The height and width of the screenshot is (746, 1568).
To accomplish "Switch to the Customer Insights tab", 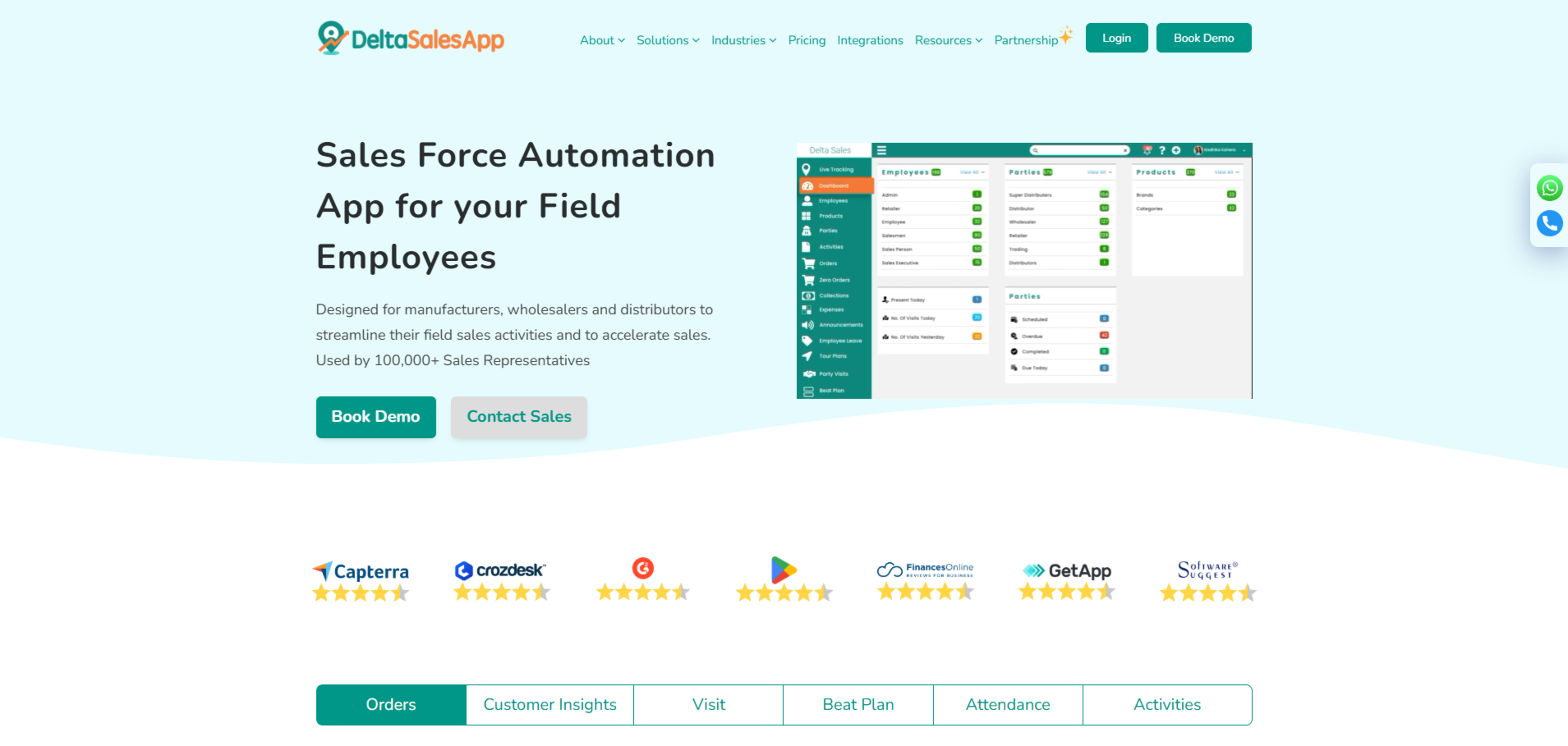I will (x=550, y=705).
